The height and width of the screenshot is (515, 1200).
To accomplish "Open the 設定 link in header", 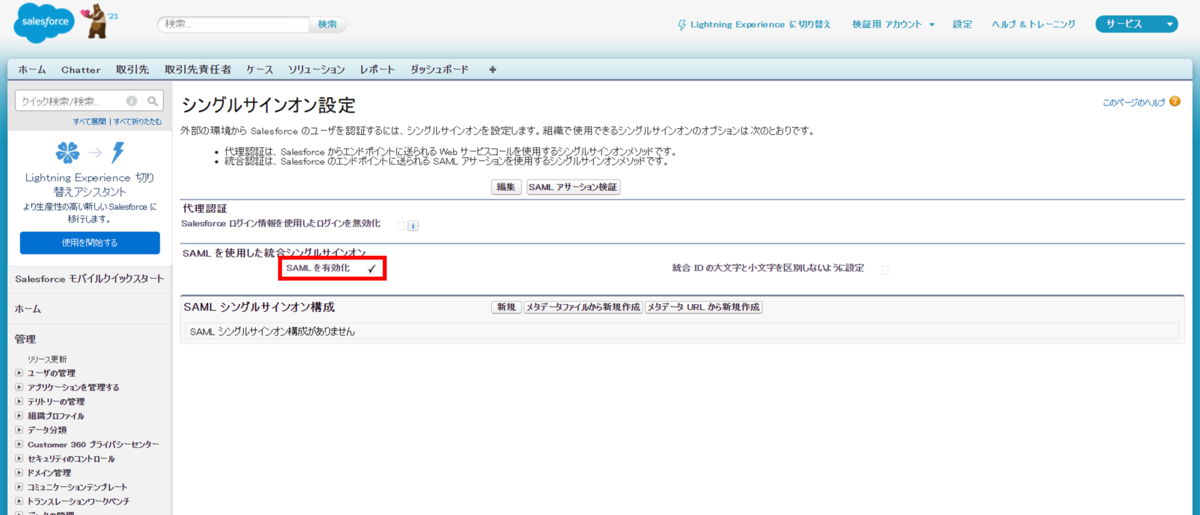I will (x=962, y=24).
